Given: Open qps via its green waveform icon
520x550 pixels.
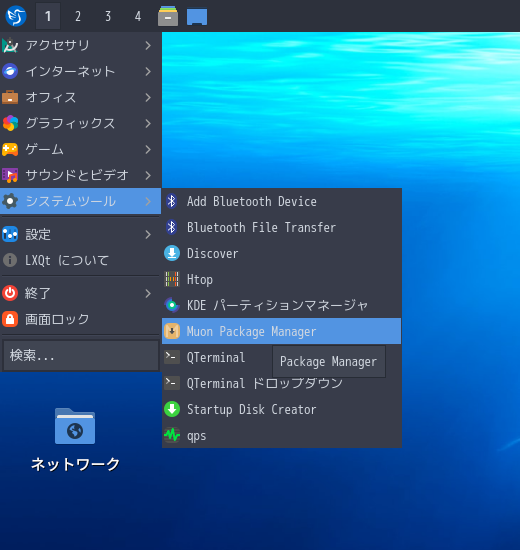Looking at the screenshot, I should click(172, 435).
